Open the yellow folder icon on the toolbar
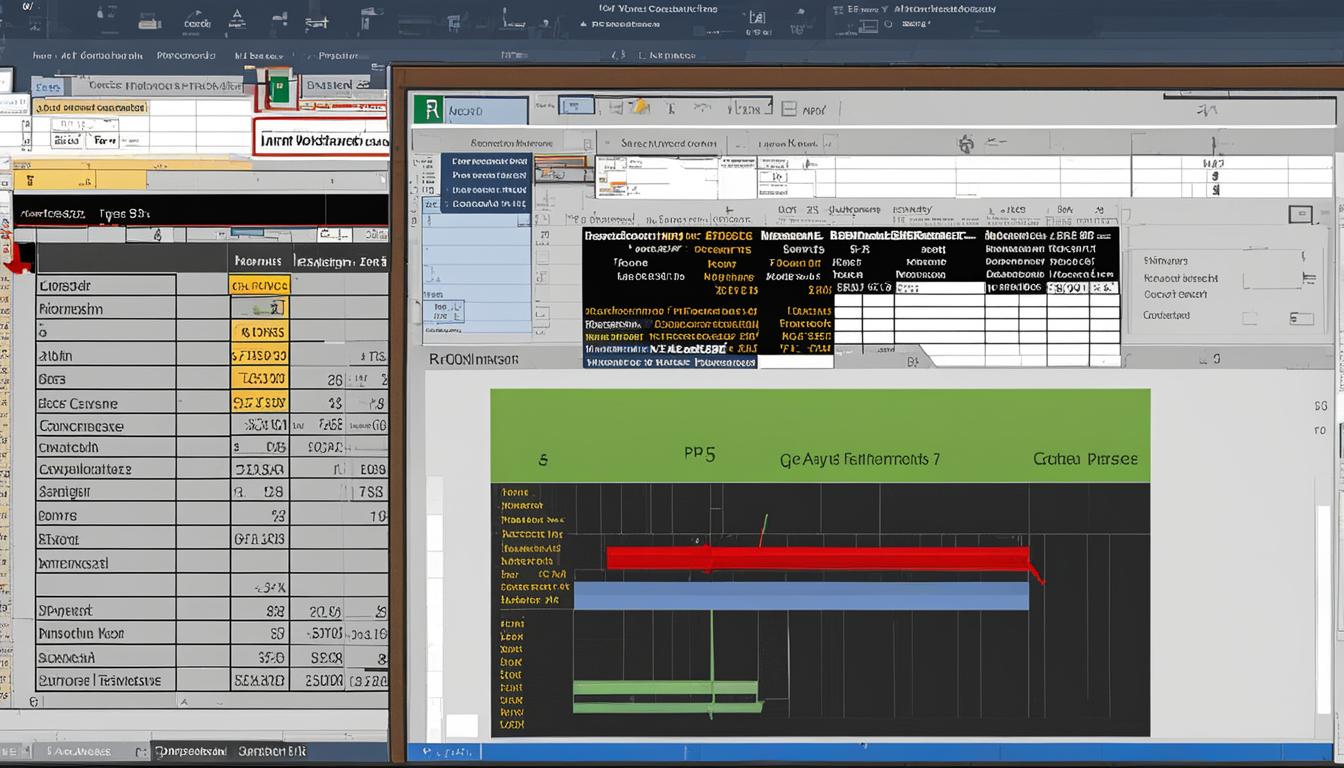 (x=638, y=106)
